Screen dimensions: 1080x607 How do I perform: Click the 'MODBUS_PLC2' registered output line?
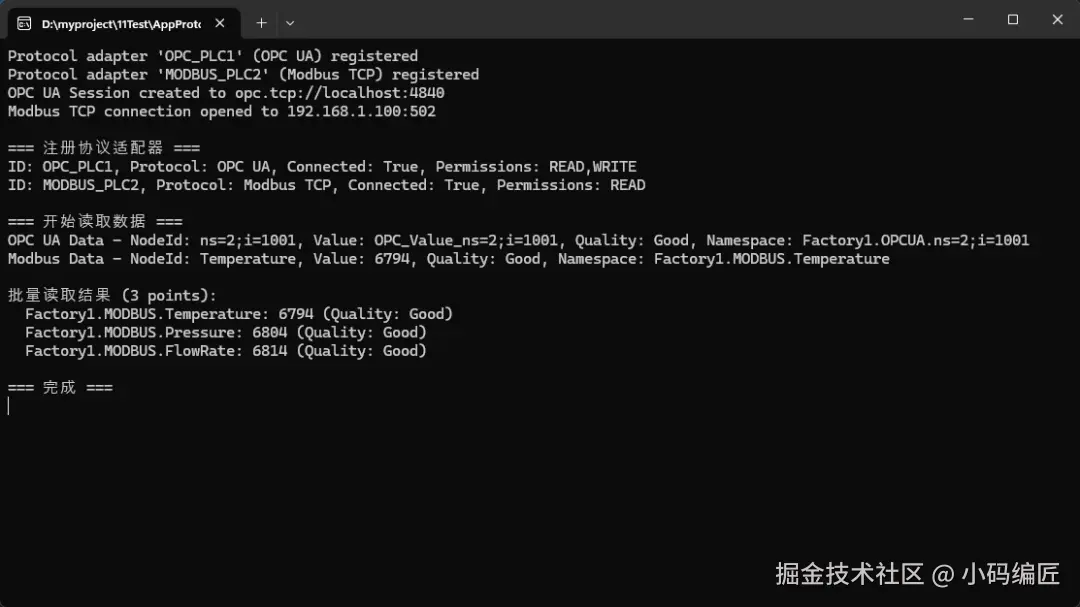(x=243, y=74)
